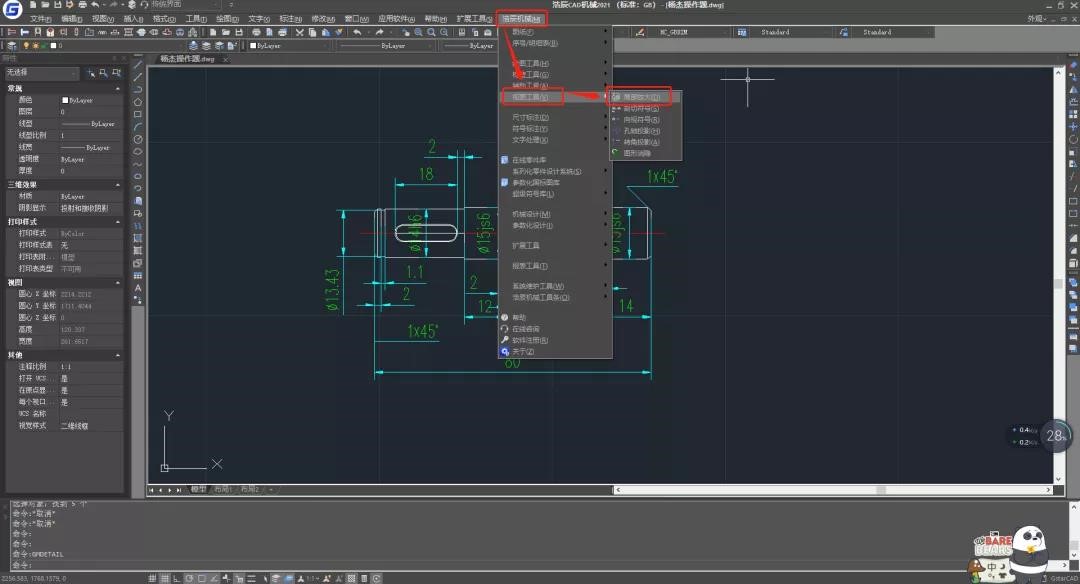Open the 编辑 menu
The height and width of the screenshot is (584, 1080).
pos(72,19)
